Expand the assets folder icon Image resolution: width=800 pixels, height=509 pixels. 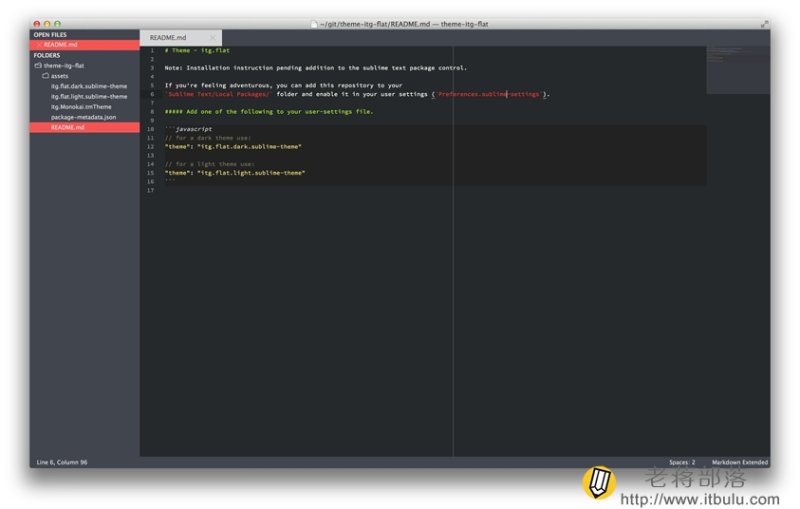(x=45, y=76)
